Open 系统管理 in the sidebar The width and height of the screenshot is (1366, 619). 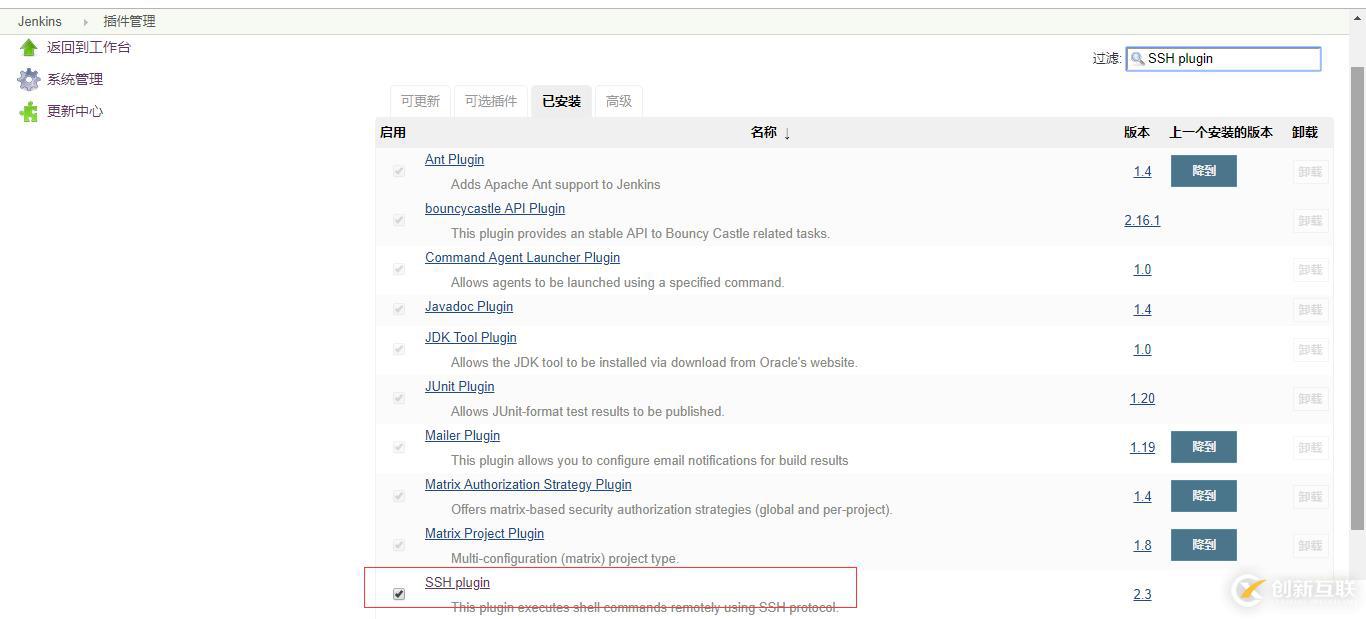[x=75, y=79]
